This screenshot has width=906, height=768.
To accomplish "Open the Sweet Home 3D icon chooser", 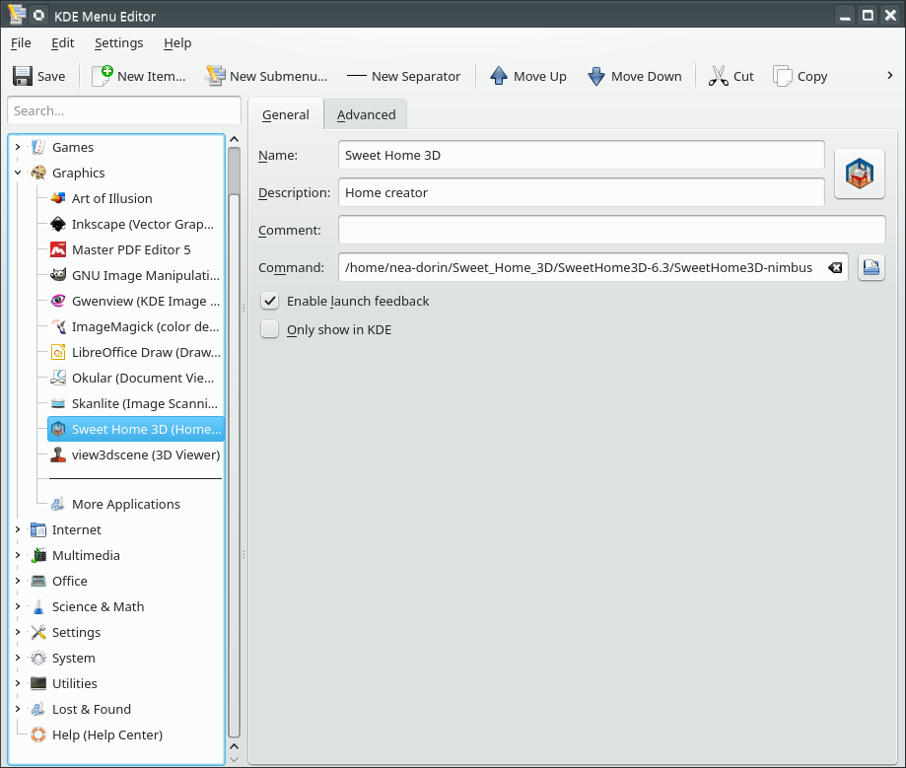I will [859, 173].
